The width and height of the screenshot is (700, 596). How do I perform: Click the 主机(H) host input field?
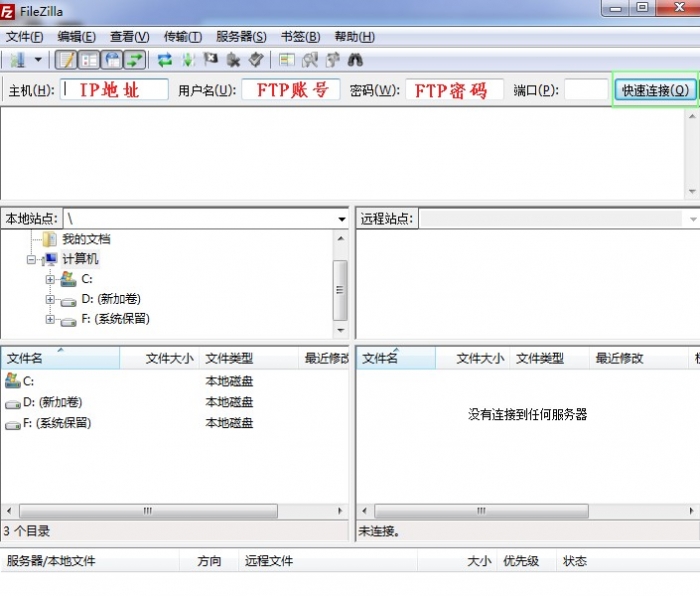[114, 90]
